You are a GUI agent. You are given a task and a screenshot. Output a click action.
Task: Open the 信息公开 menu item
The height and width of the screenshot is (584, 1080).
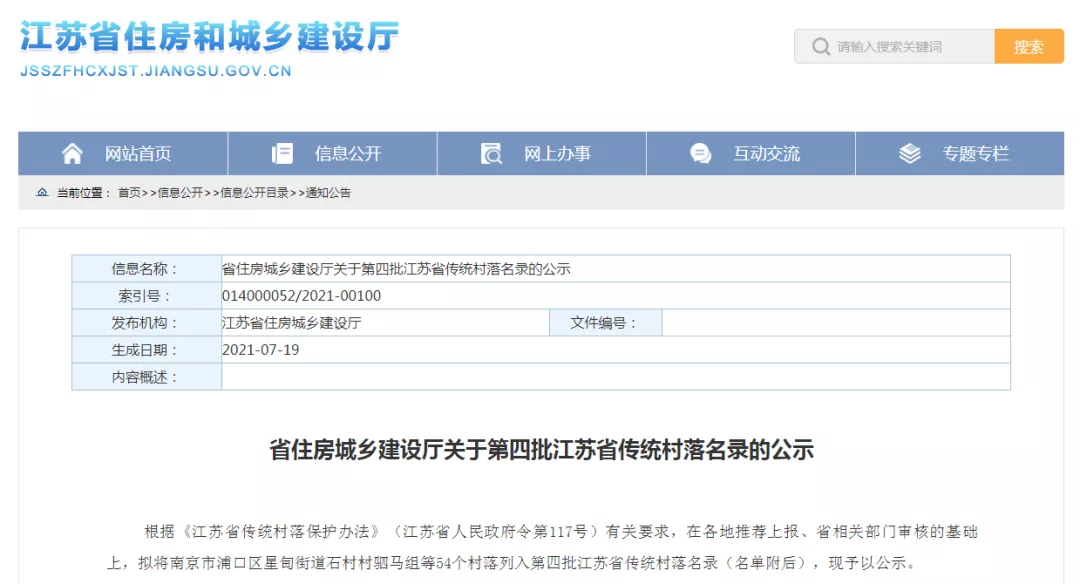[333, 154]
